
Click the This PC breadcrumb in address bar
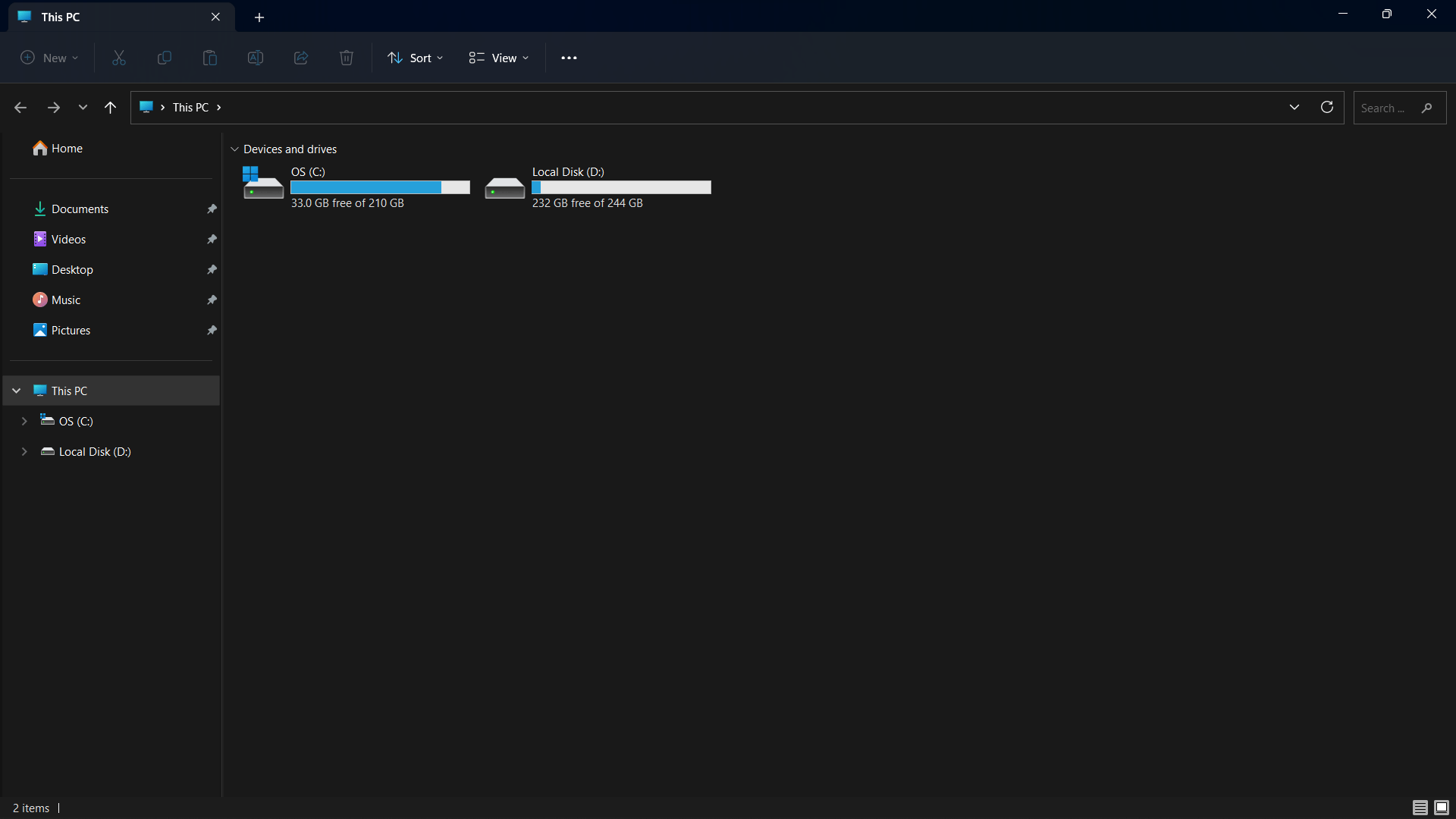[x=190, y=107]
